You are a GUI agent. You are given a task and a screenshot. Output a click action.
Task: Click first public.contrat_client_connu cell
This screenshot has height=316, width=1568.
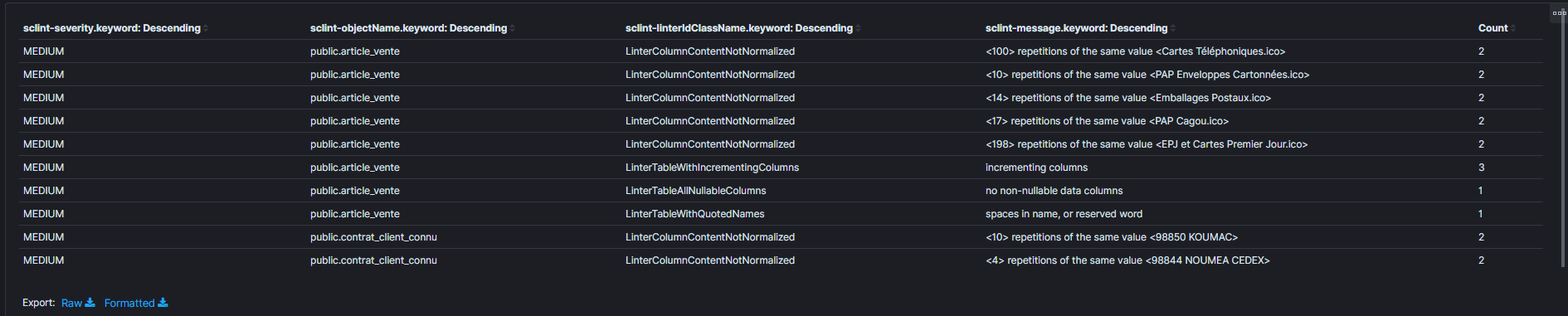373,237
